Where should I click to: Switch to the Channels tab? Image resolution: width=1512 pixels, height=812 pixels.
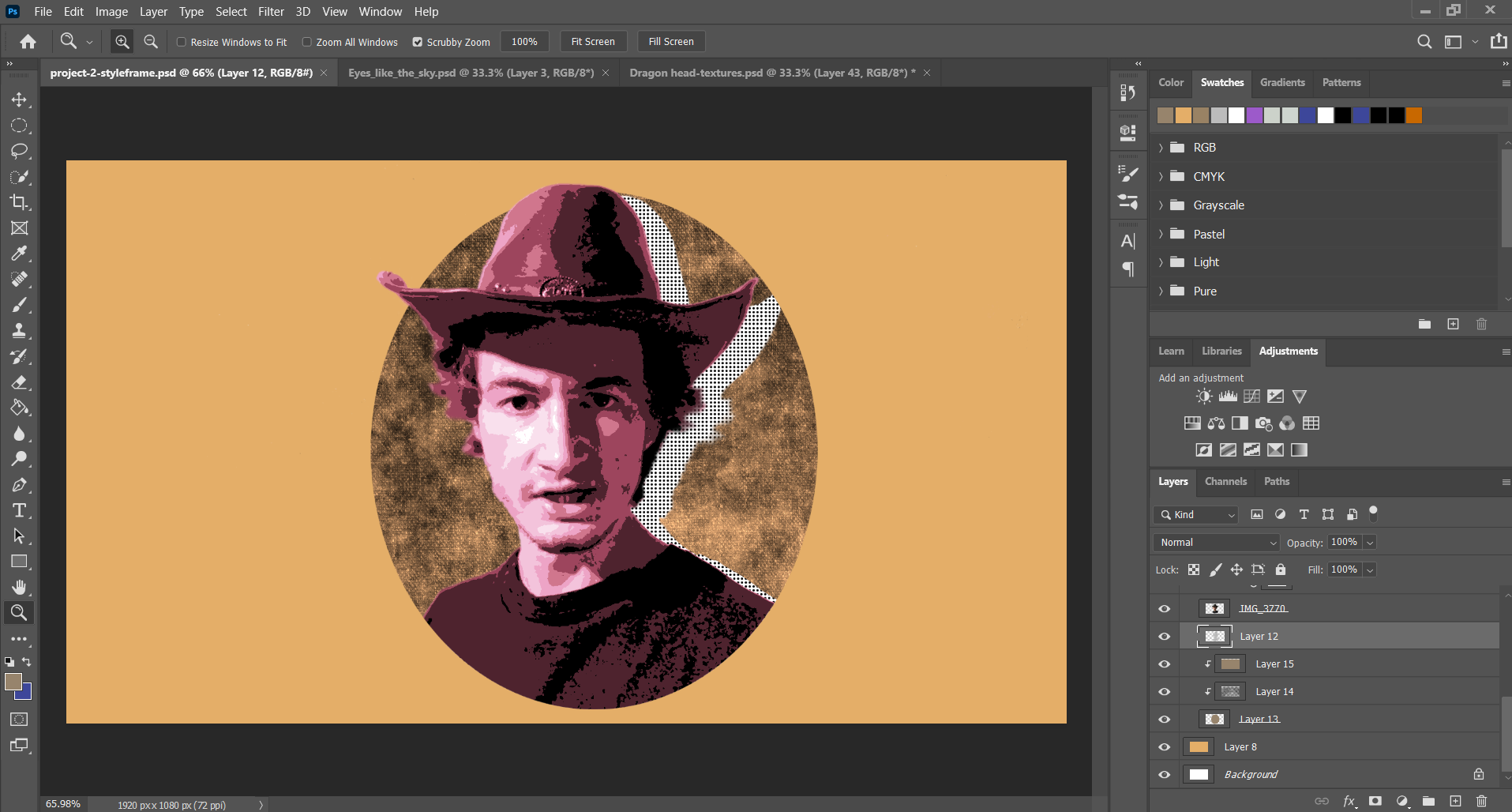[1225, 481]
